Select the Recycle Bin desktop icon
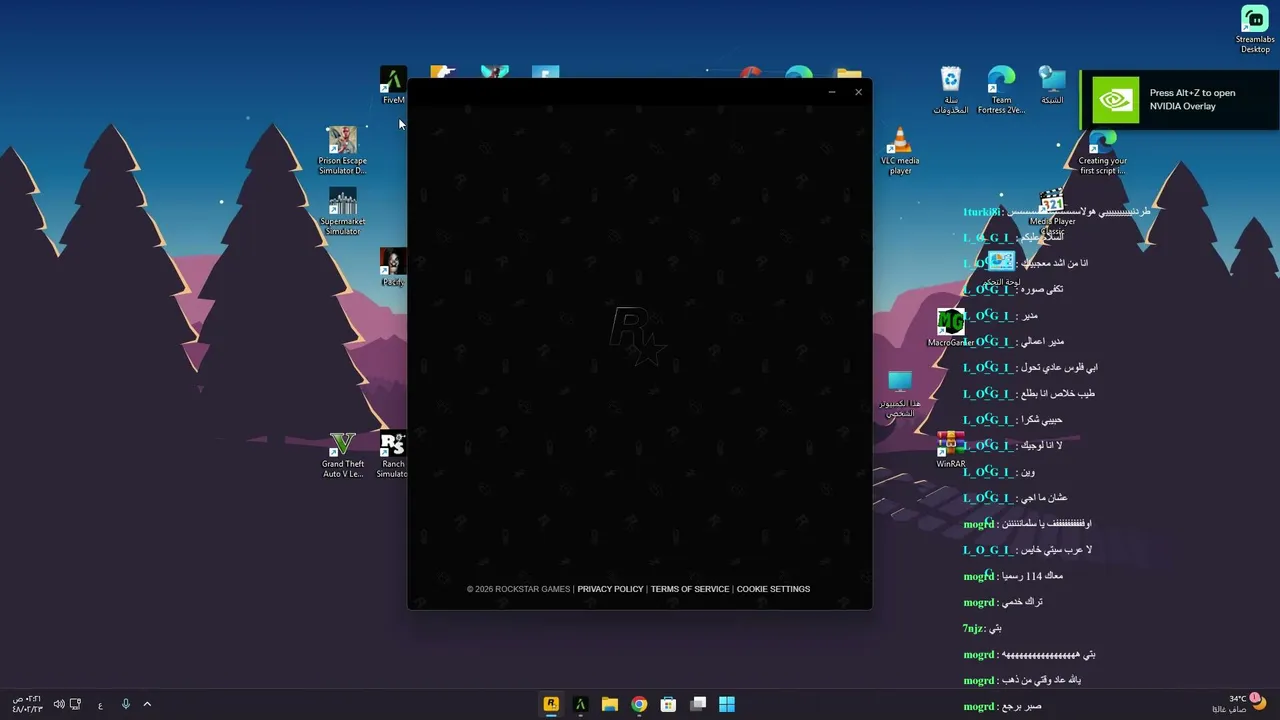The height and width of the screenshot is (720, 1280). point(950,90)
